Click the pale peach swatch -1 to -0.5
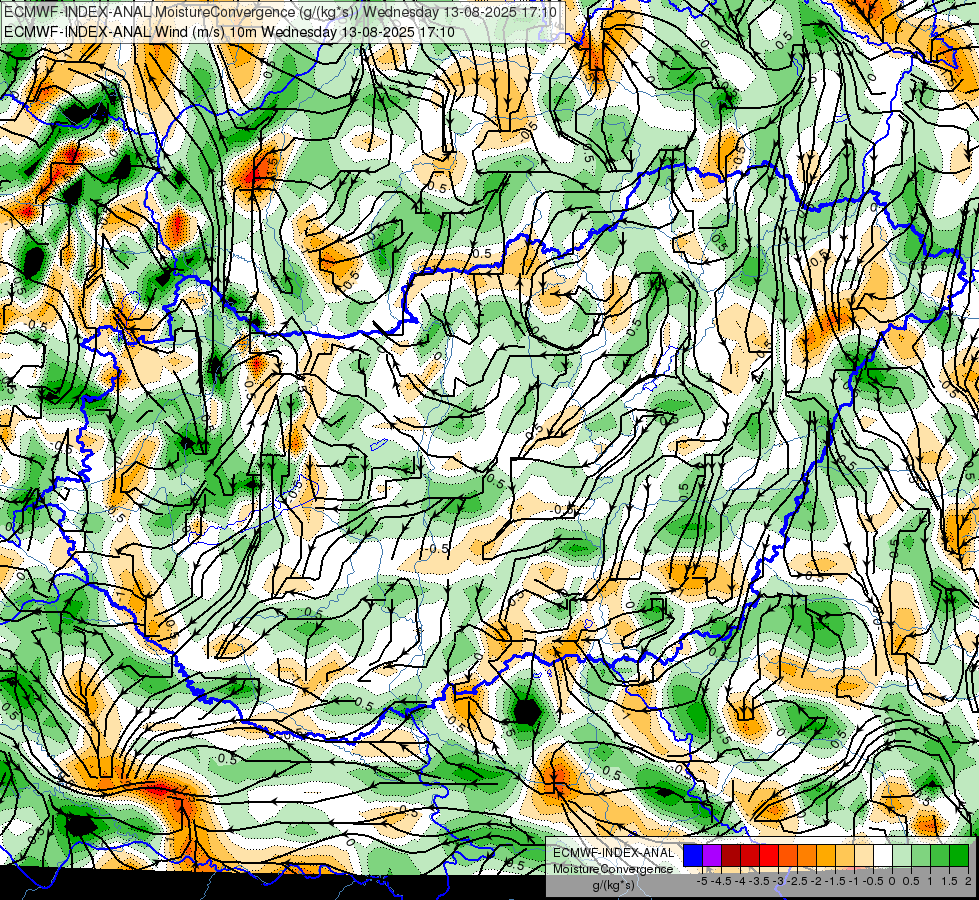 [x=864, y=855]
